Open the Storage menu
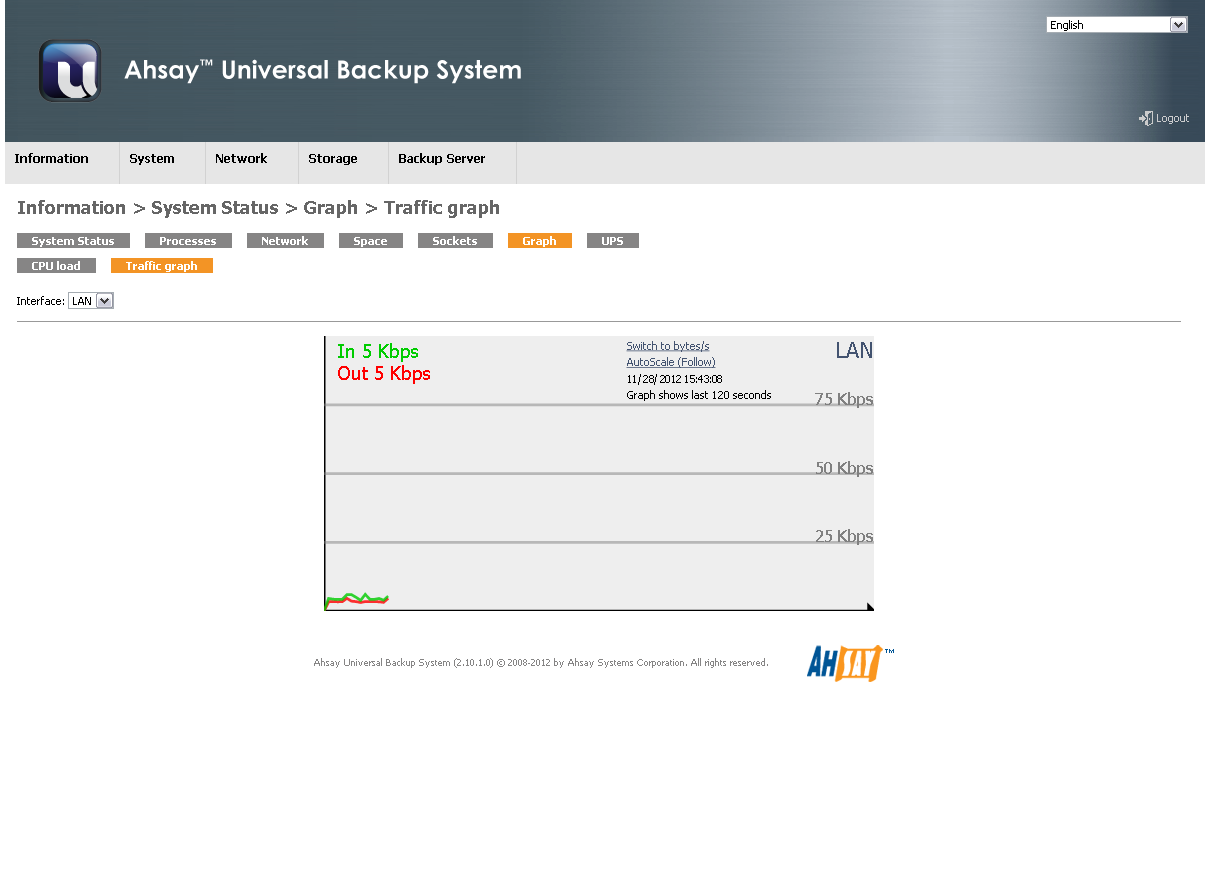The width and height of the screenshot is (1210, 873). [333, 159]
